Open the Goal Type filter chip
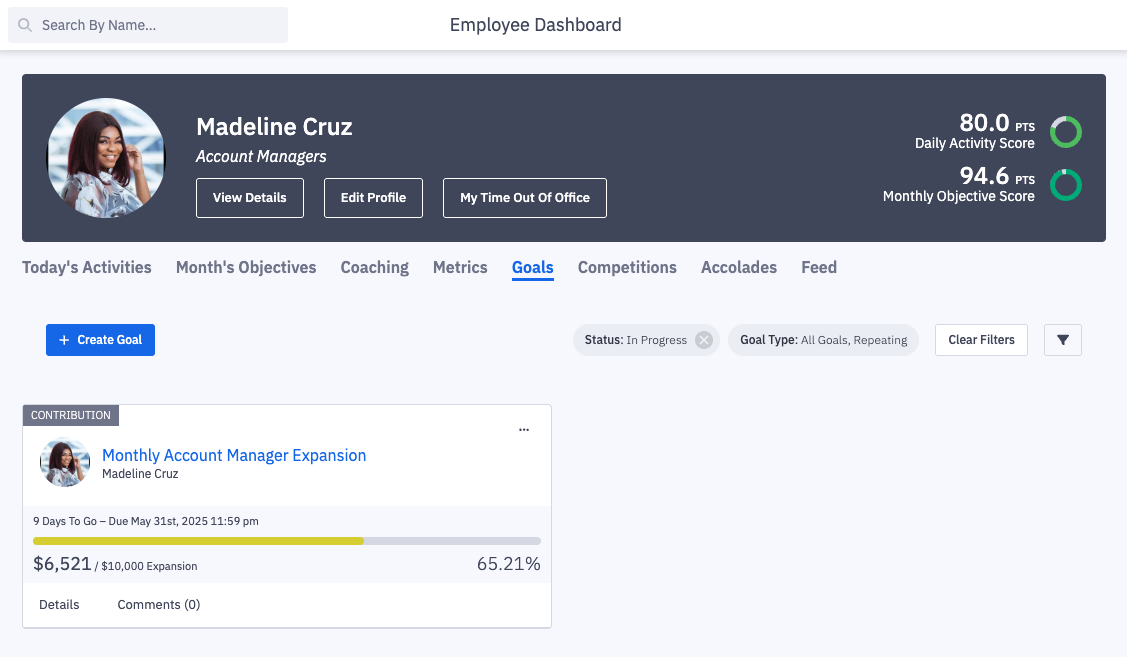Image resolution: width=1127 pixels, height=657 pixels. click(x=823, y=340)
